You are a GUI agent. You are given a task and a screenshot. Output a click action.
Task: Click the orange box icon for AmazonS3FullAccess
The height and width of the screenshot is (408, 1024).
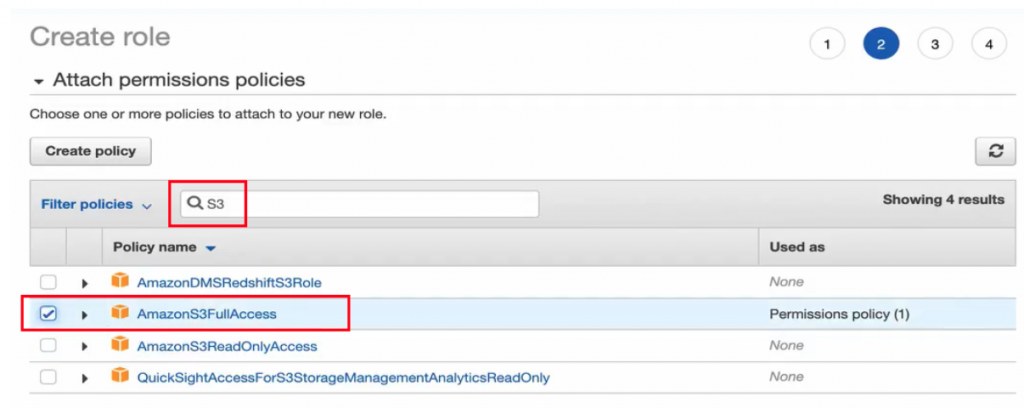coord(120,313)
